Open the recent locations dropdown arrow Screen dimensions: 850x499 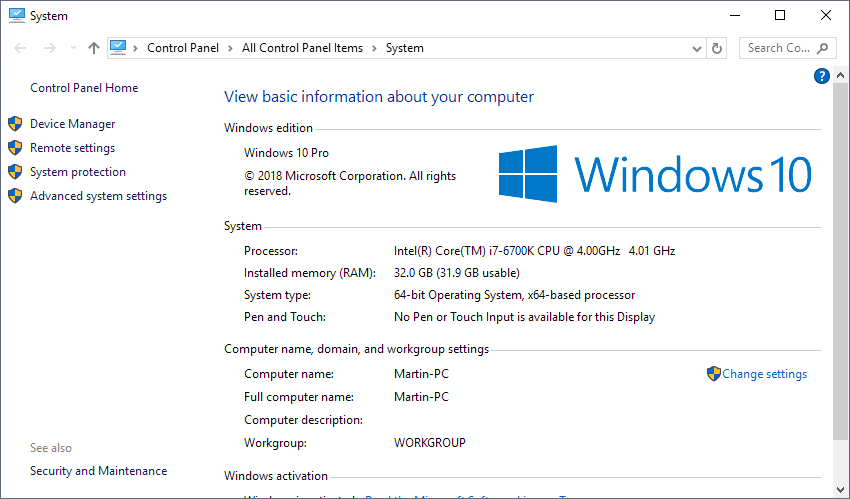73,48
